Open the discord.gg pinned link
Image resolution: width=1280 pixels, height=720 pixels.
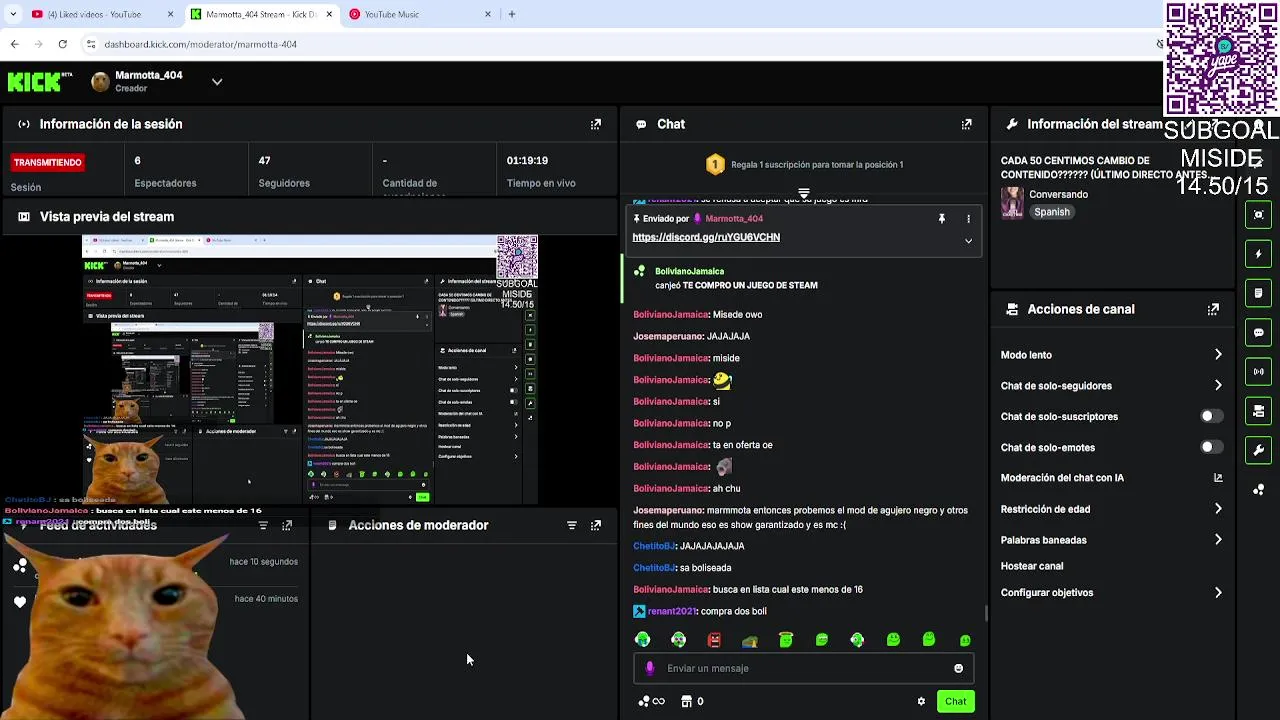coord(706,237)
